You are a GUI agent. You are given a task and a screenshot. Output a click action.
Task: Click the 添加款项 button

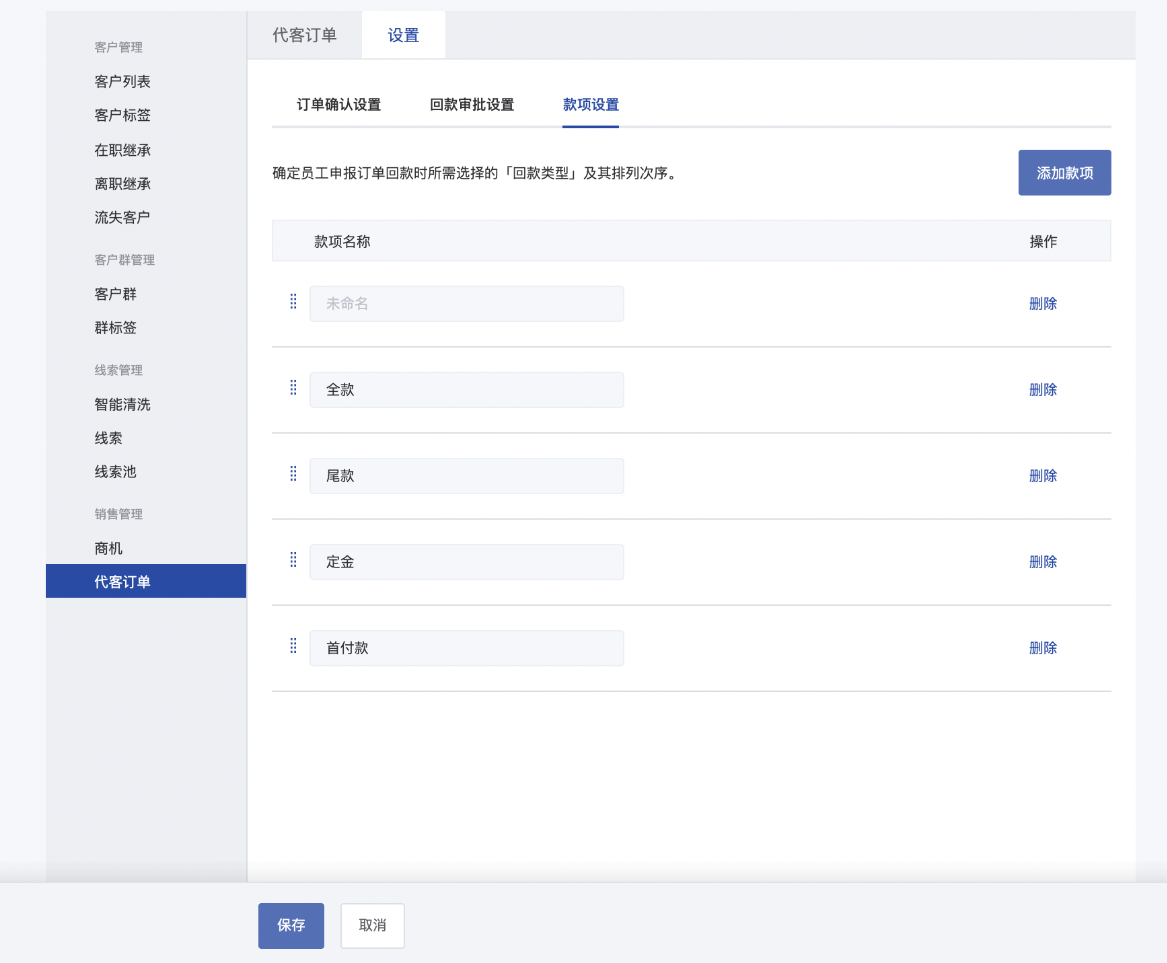click(1064, 173)
